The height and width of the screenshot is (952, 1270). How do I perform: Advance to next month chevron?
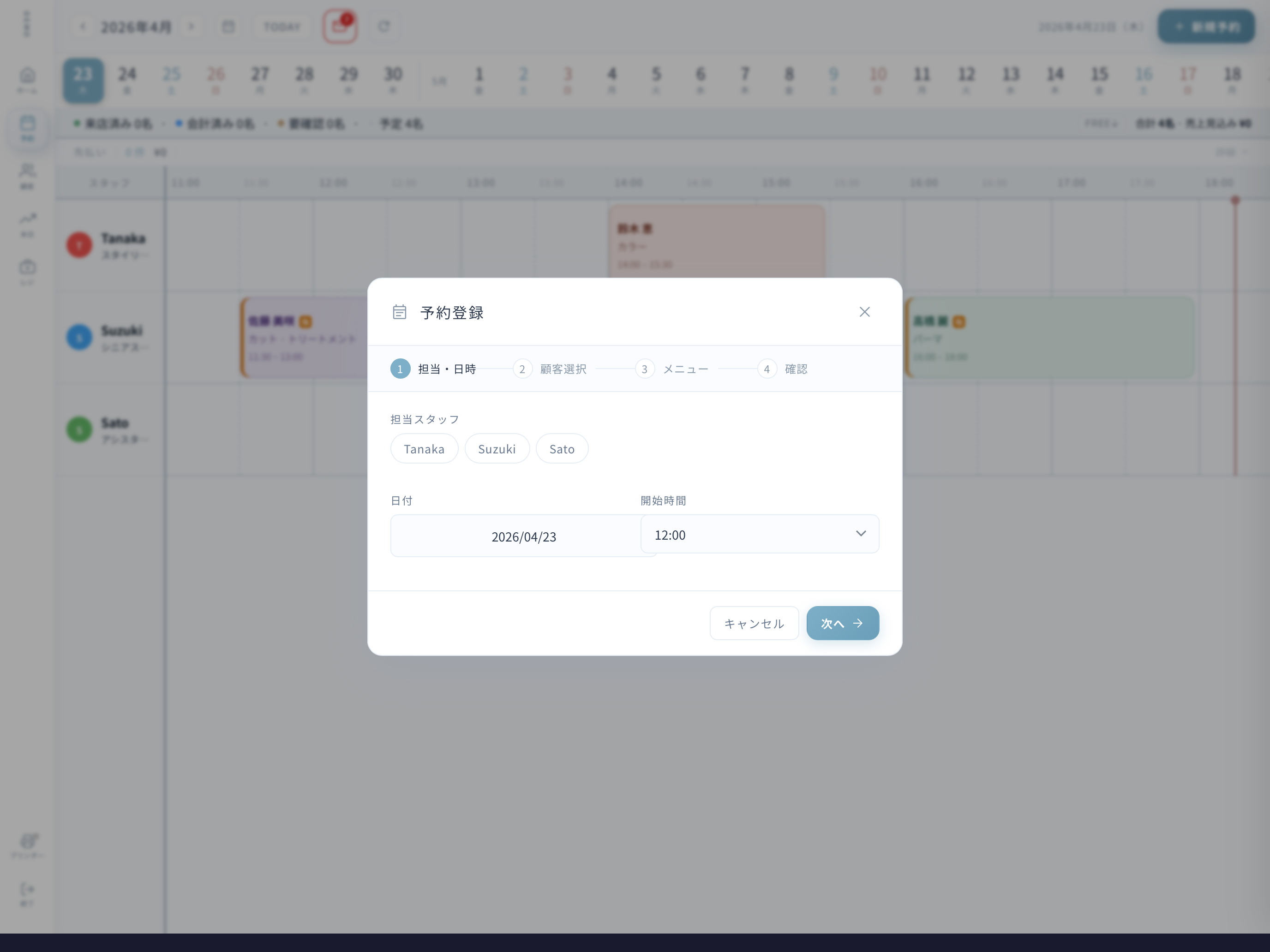click(192, 26)
